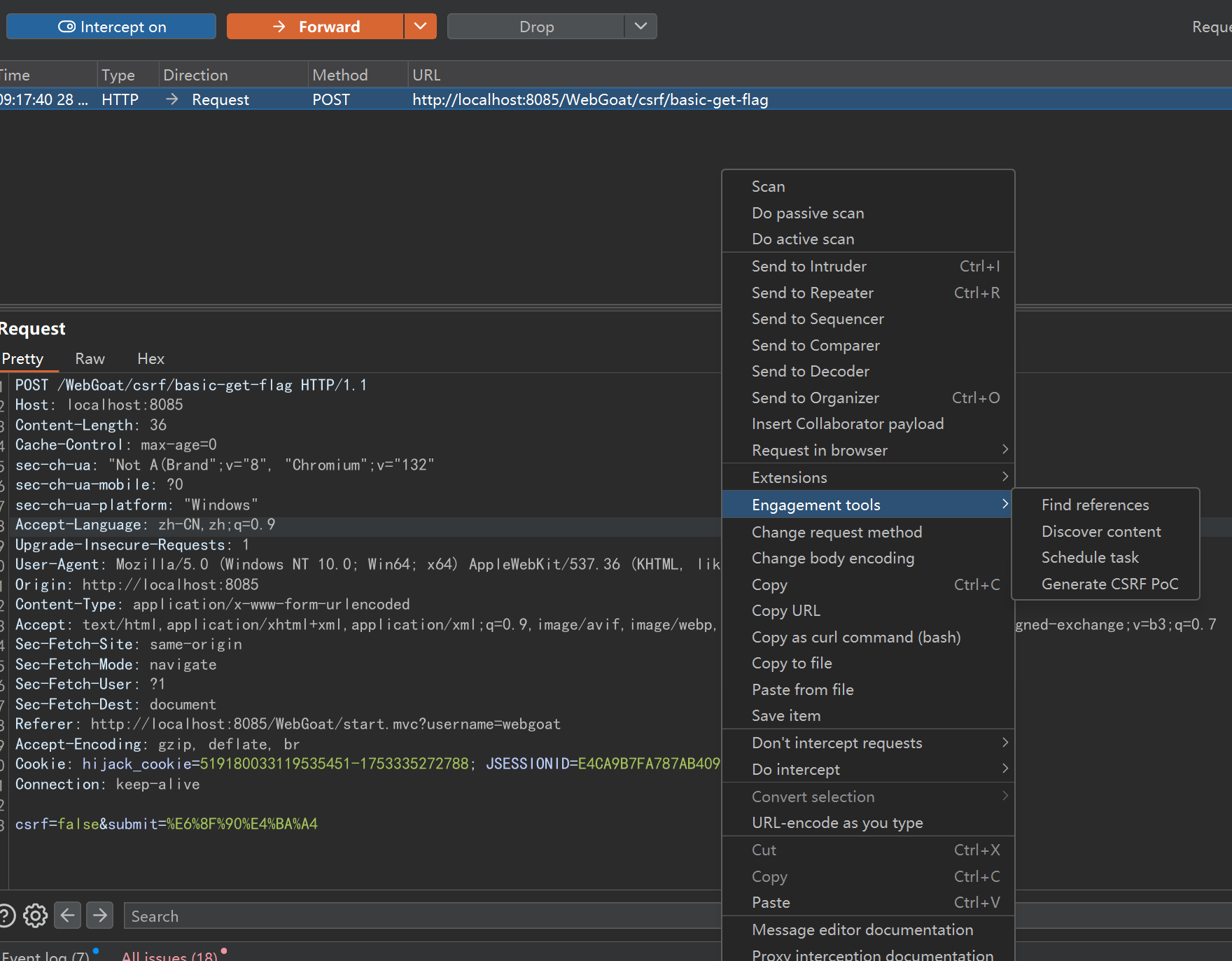The width and height of the screenshot is (1232, 961).
Task: Choose Do active scan
Action: click(868, 239)
